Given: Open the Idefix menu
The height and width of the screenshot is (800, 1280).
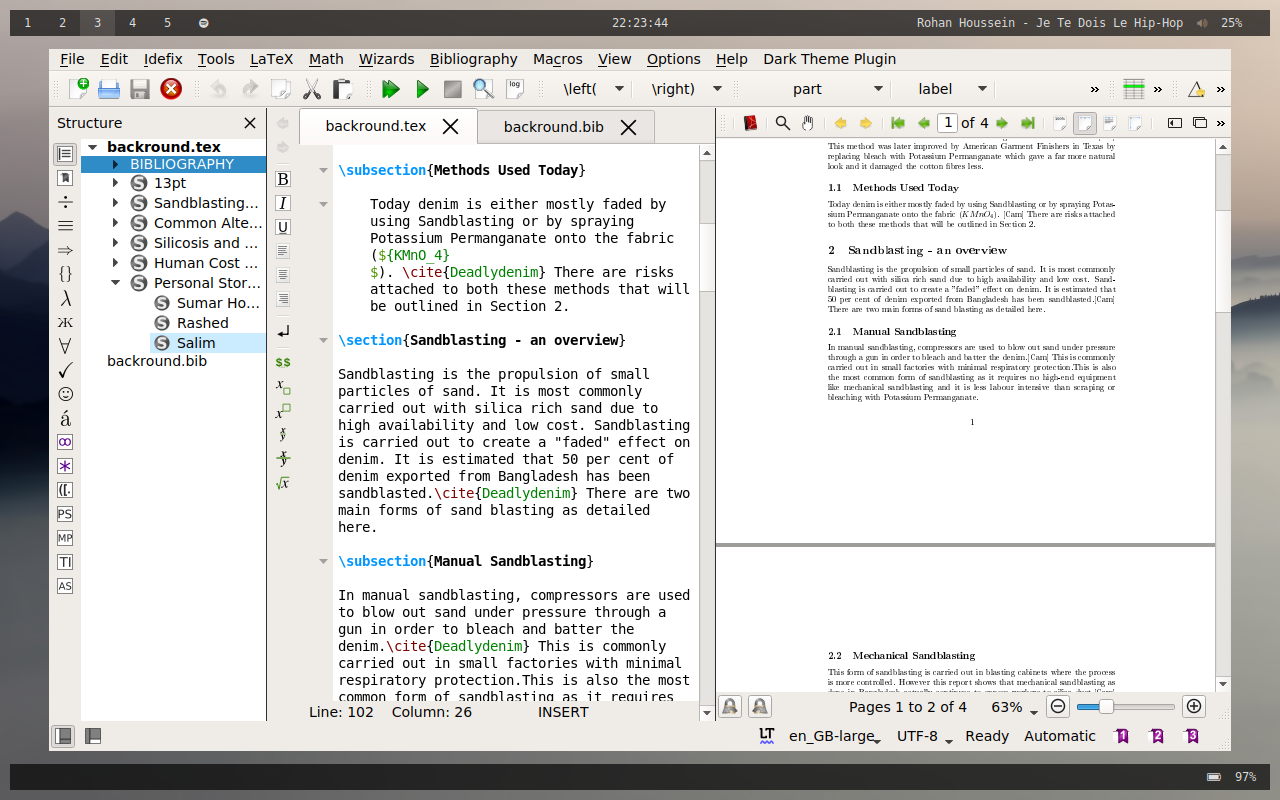Looking at the screenshot, I should 163,59.
